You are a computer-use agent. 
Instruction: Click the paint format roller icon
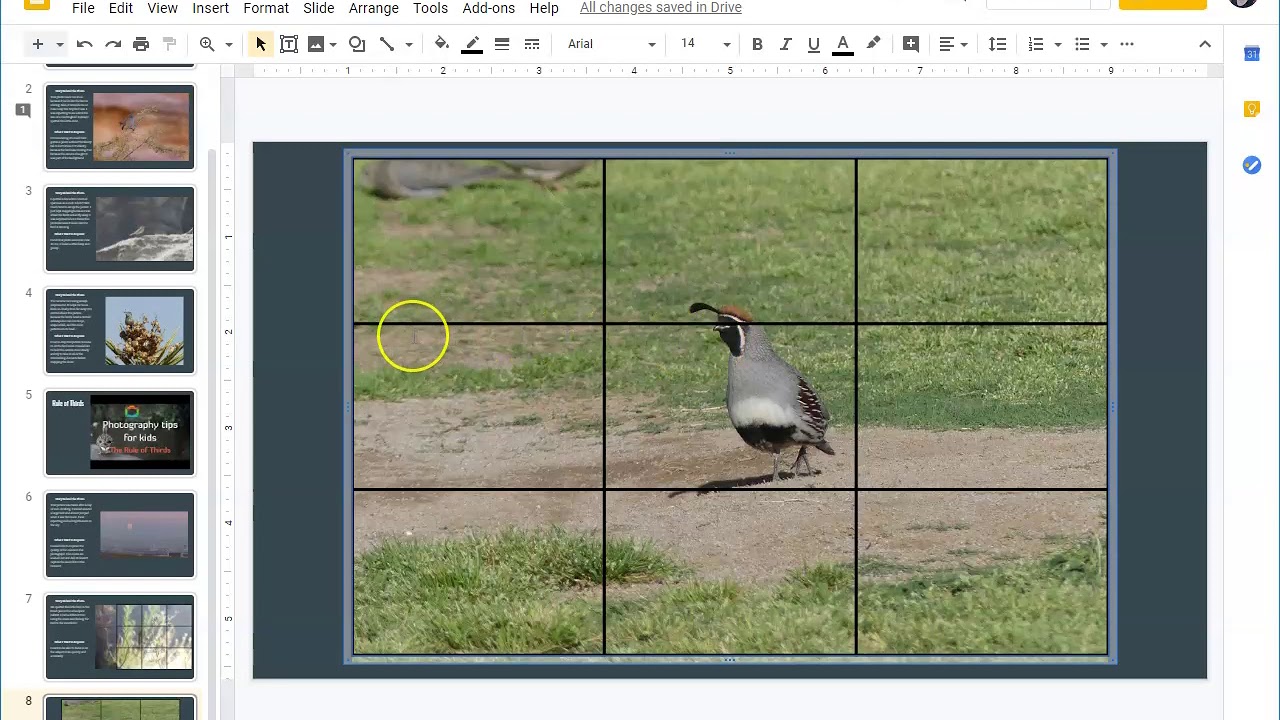[x=169, y=44]
